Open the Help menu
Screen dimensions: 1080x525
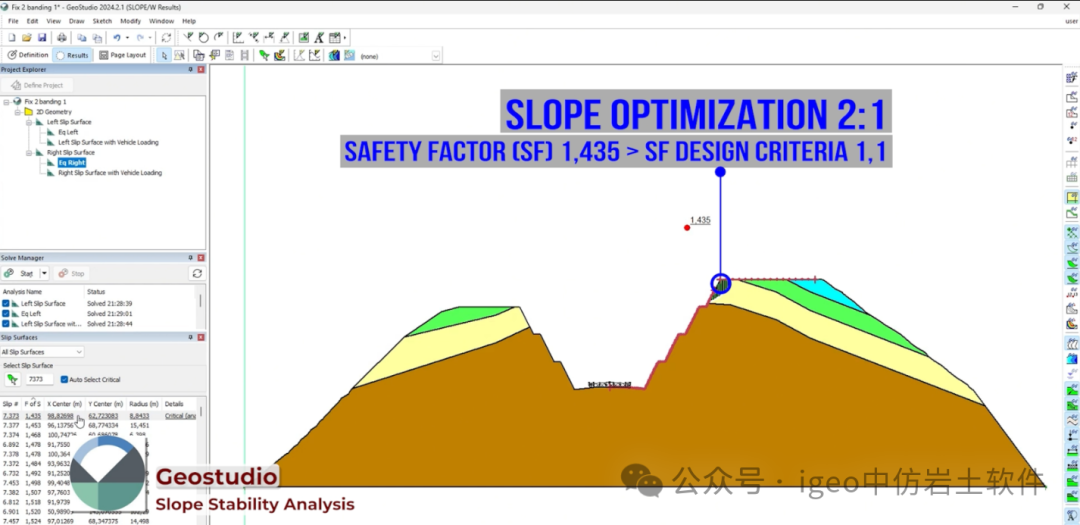click(189, 21)
